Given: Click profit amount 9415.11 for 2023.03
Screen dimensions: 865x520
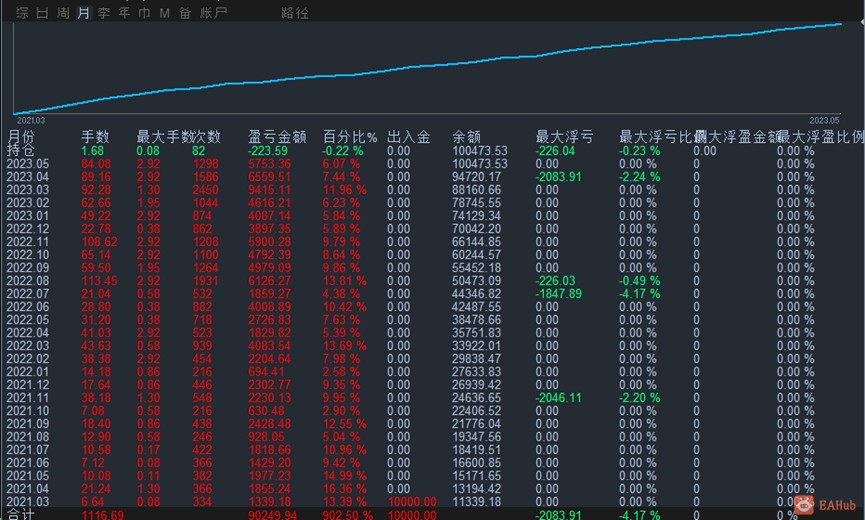Looking at the screenshot, I should click(269, 190).
